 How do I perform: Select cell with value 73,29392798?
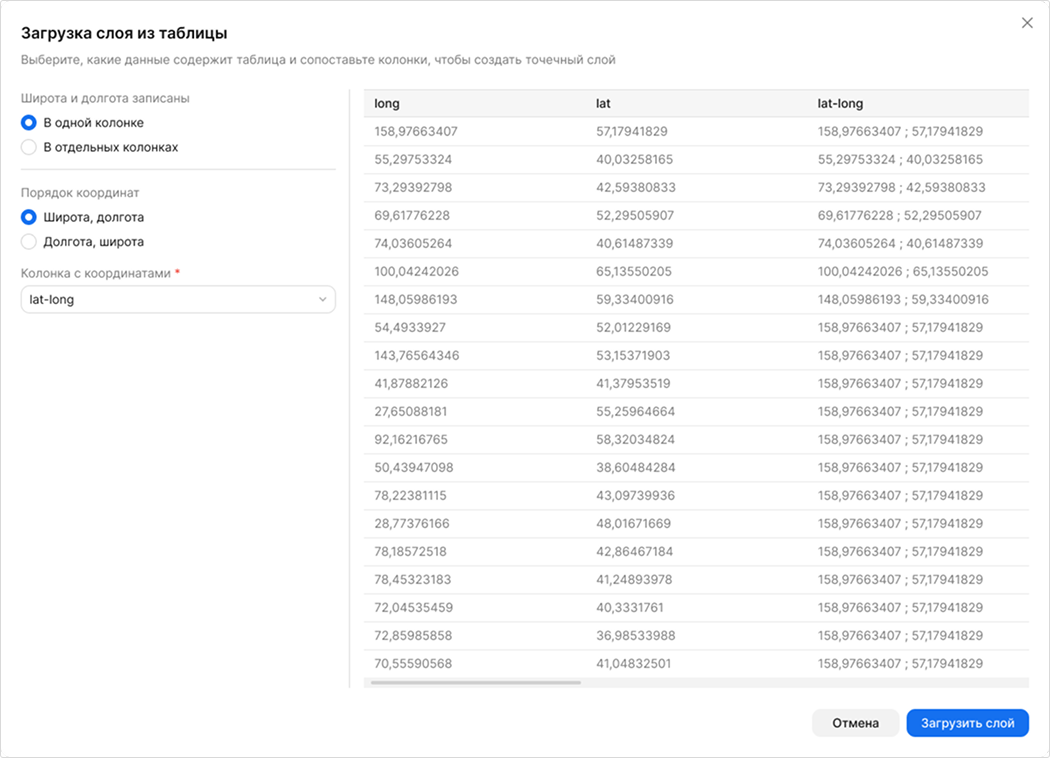coord(413,187)
